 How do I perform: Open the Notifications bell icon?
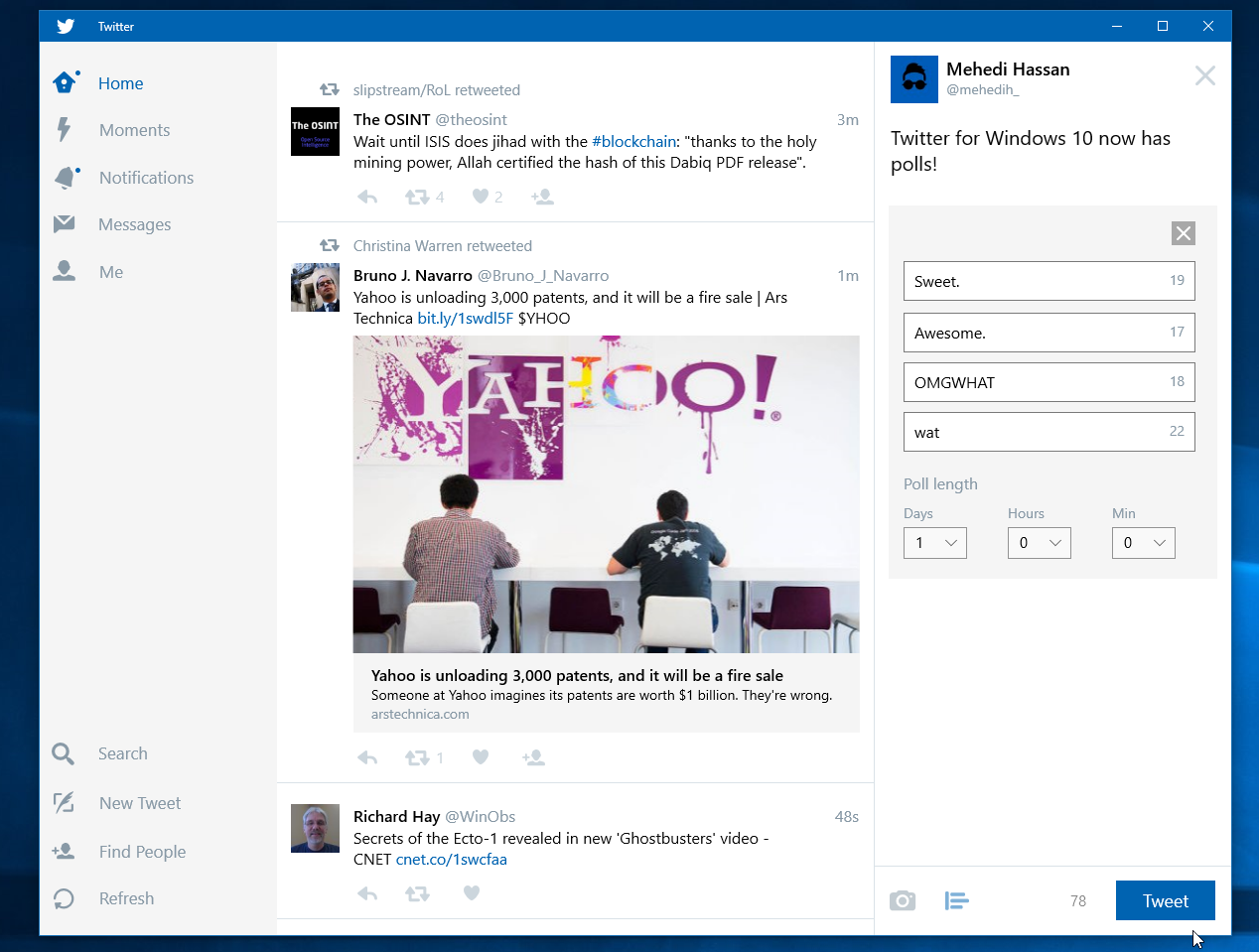click(x=66, y=177)
